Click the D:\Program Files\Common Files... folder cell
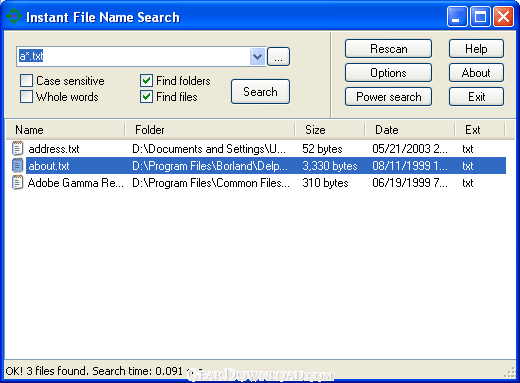 [211, 183]
